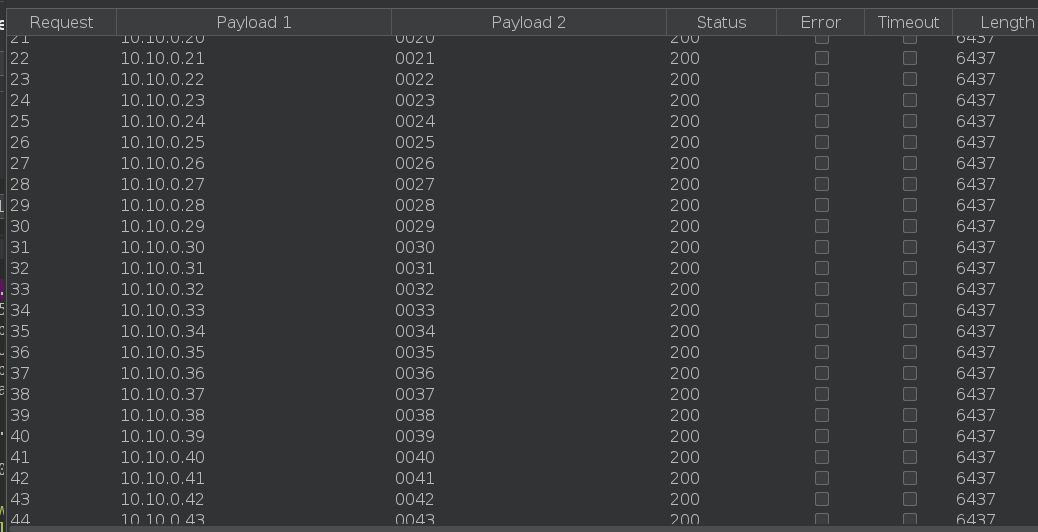Toggle Timeout checkbox in request 38 row
Viewport: 1038px width, 532px height.
tap(910, 394)
